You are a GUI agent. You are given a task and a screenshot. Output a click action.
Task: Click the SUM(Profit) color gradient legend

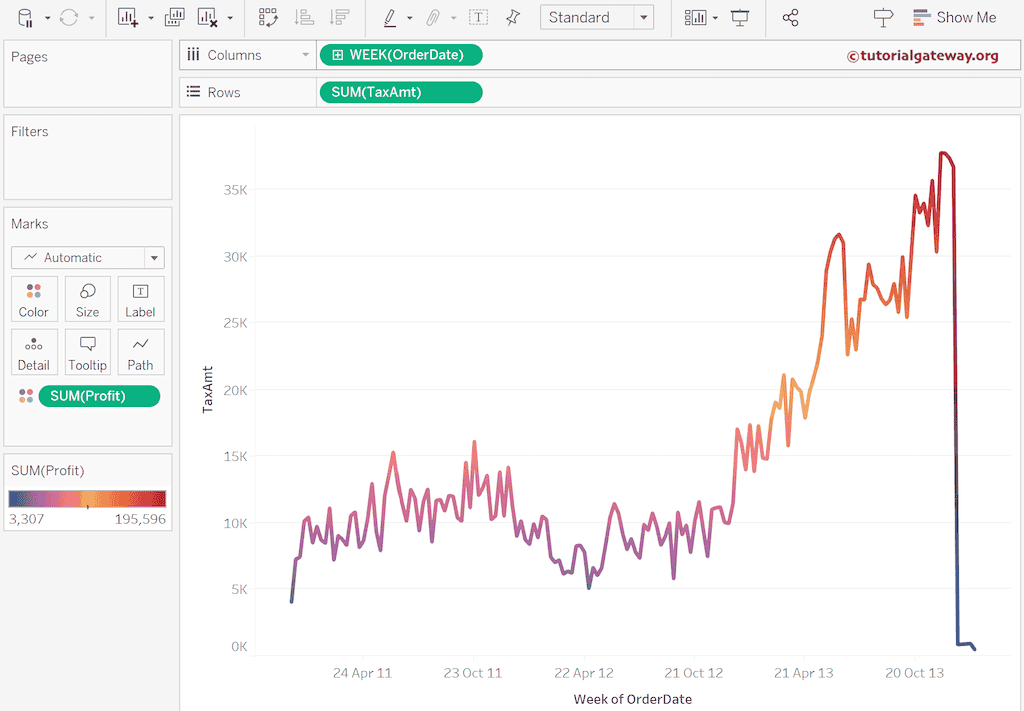pos(87,497)
